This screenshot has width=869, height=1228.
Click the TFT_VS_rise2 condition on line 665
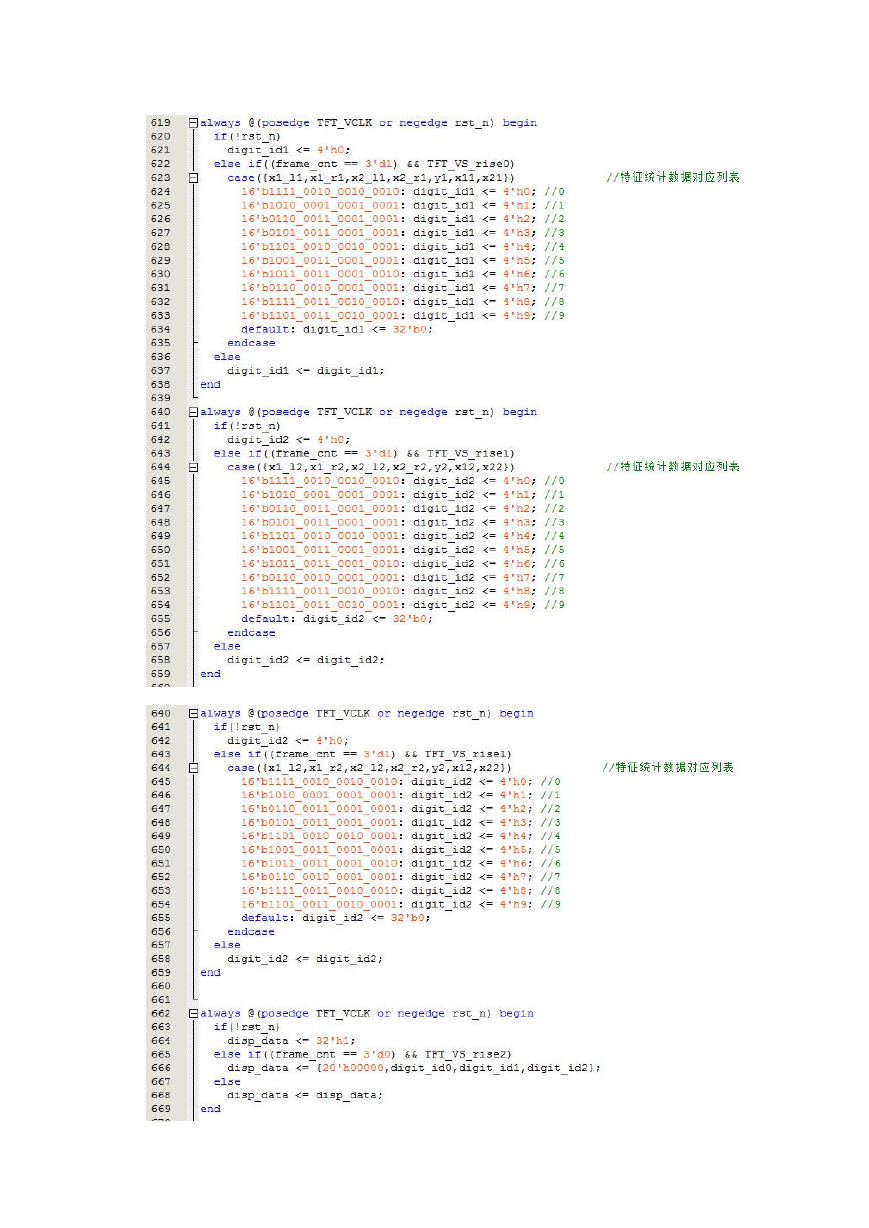467,1055
